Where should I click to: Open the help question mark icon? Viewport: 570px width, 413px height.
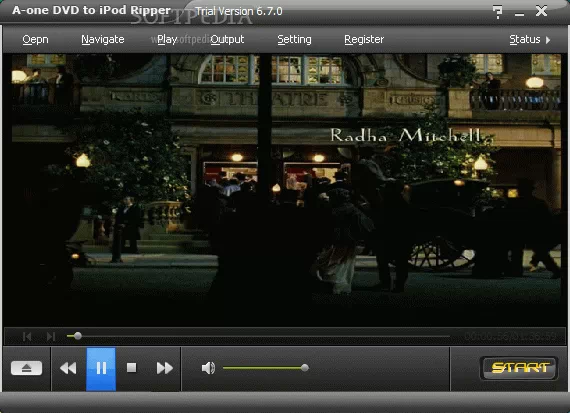[x=497, y=11]
